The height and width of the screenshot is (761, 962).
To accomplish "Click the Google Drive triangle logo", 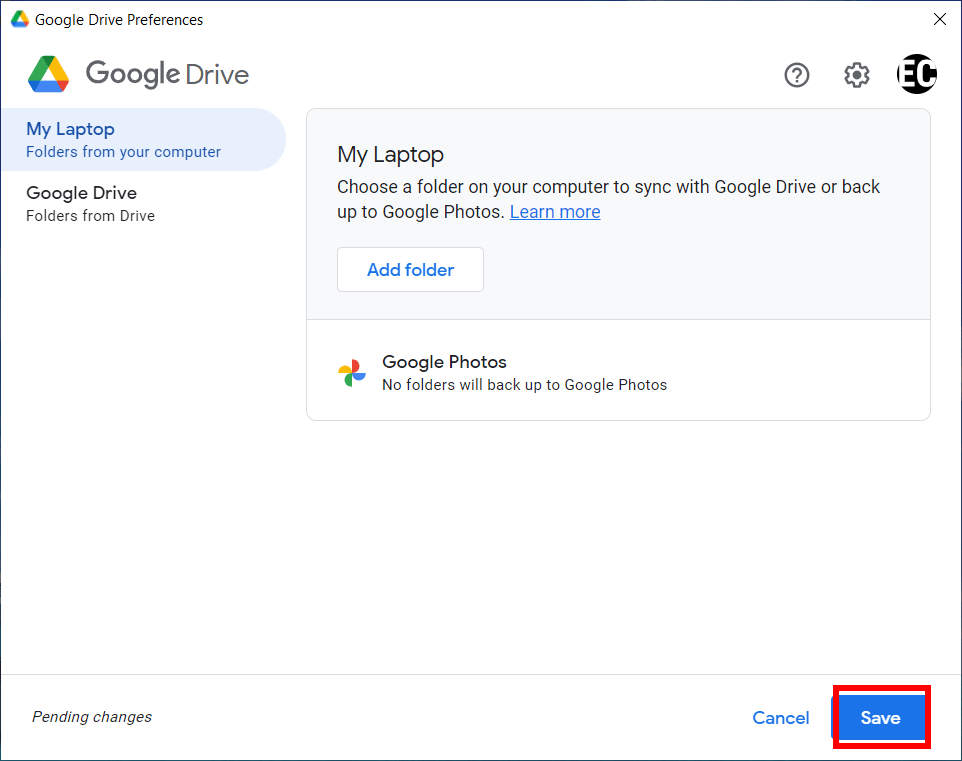I will coord(48,74).
